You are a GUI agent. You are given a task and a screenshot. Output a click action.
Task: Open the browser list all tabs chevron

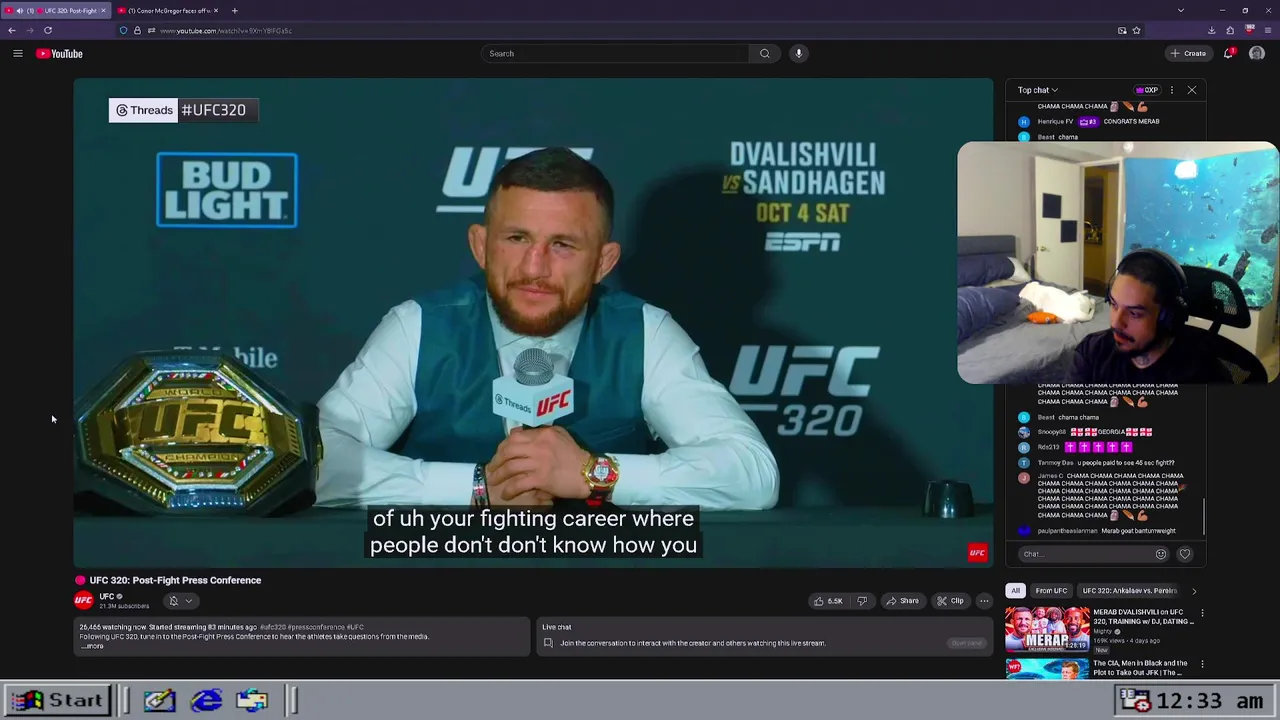1180,10
